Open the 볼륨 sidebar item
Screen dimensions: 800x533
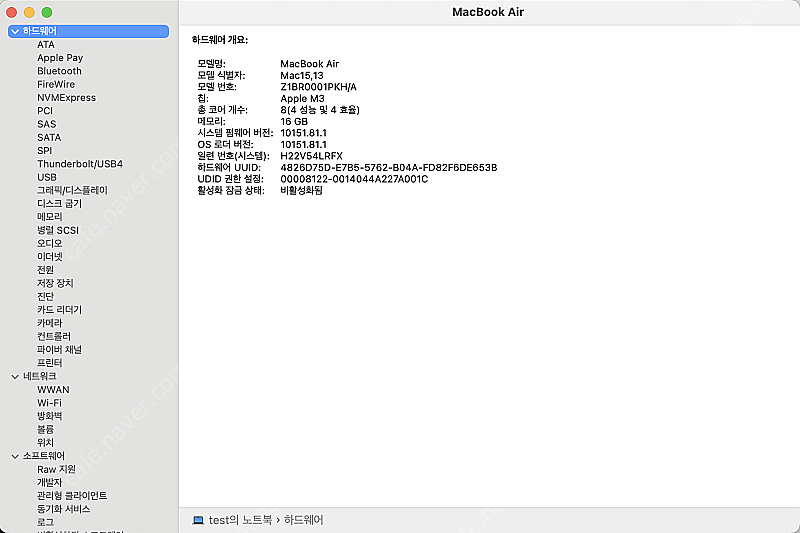point(45,429)
